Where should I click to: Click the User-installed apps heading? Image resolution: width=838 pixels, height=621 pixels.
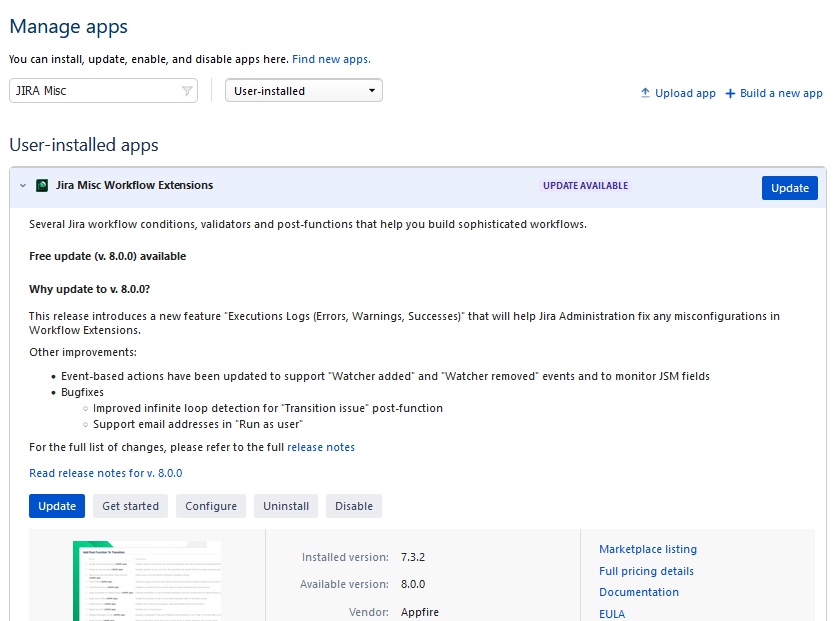(84, 145)
